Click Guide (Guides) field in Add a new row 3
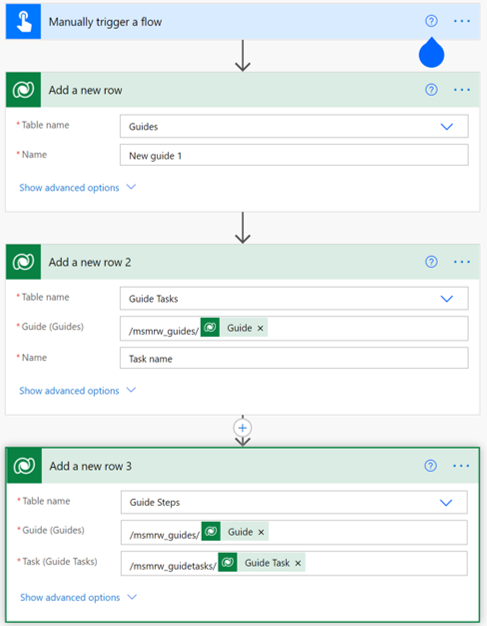 tap(294, 533)
